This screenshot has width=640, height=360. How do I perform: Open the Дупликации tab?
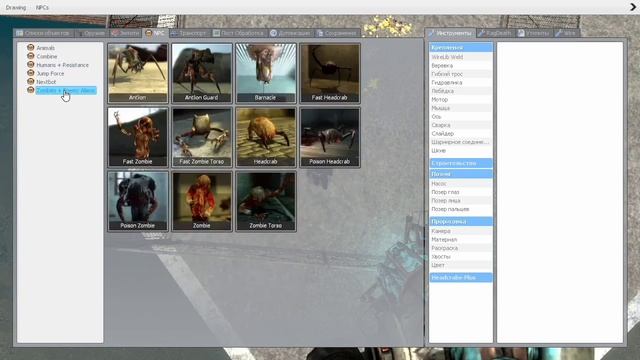tap(290, 33)
